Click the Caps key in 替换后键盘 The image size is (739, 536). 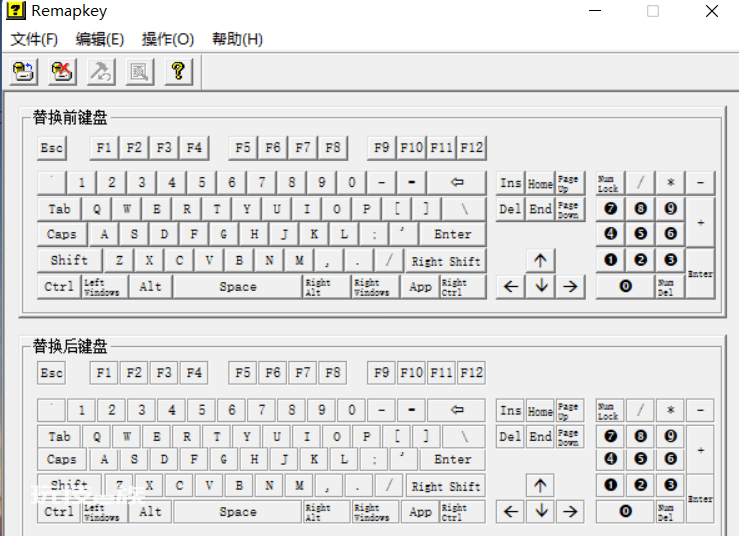click(x=62, y=459)
